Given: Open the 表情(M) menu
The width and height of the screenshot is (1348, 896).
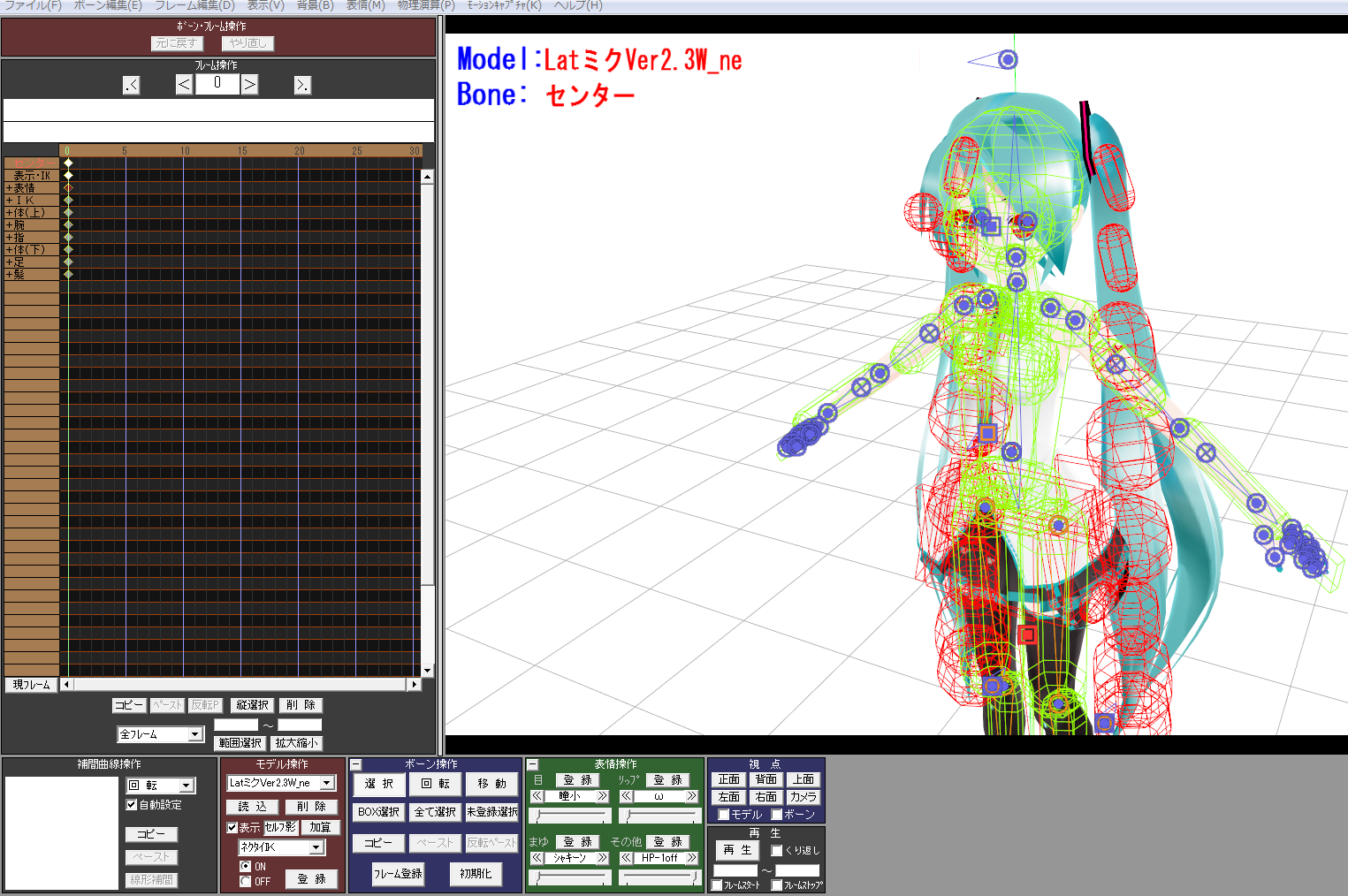Looking at the screenshot, I should [365, 5].
